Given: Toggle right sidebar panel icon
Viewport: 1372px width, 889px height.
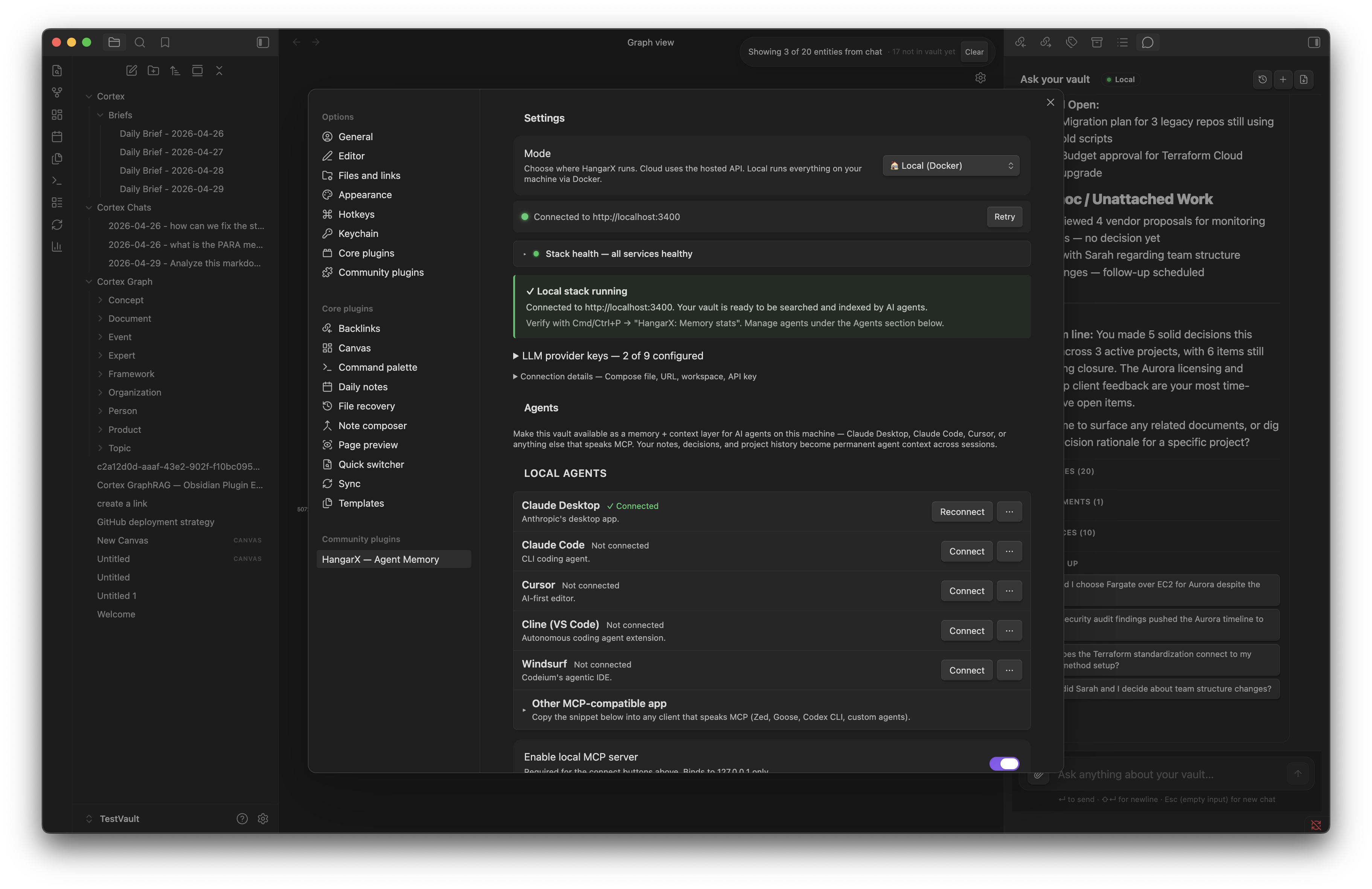Looking at the screenshot, I should (1314, 42).
